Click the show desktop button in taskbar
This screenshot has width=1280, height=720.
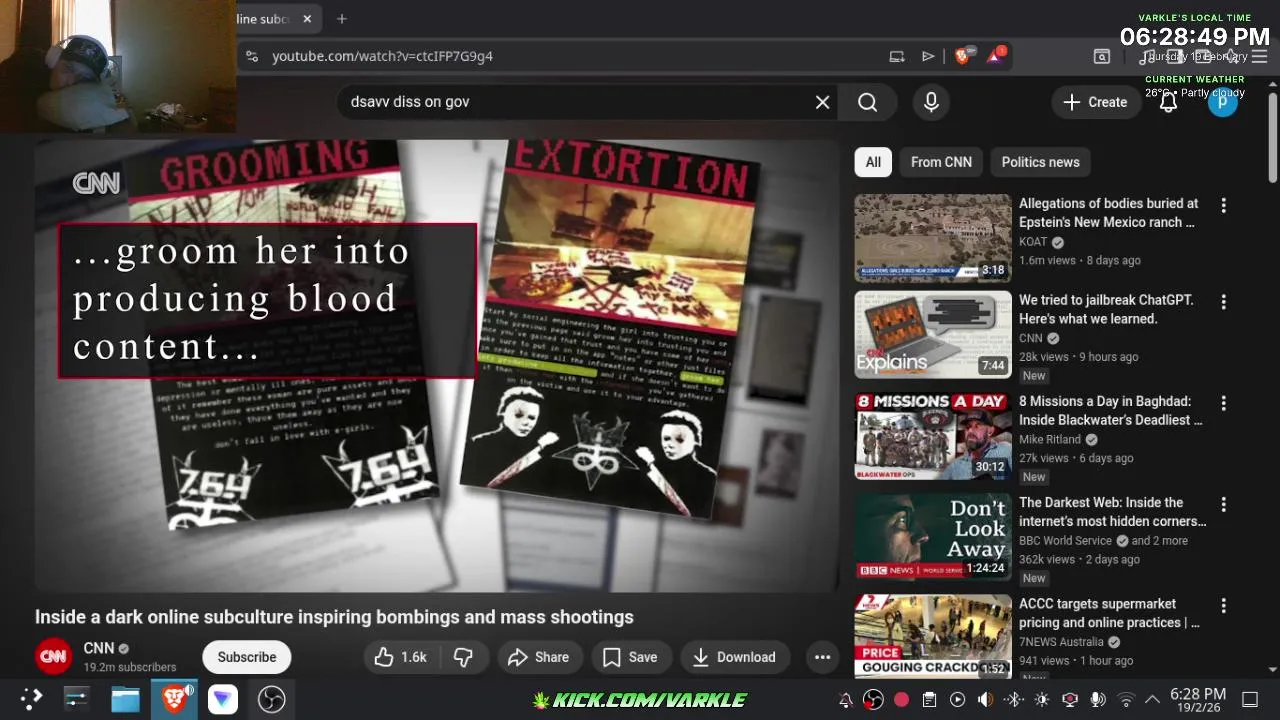pos(1250,700)
